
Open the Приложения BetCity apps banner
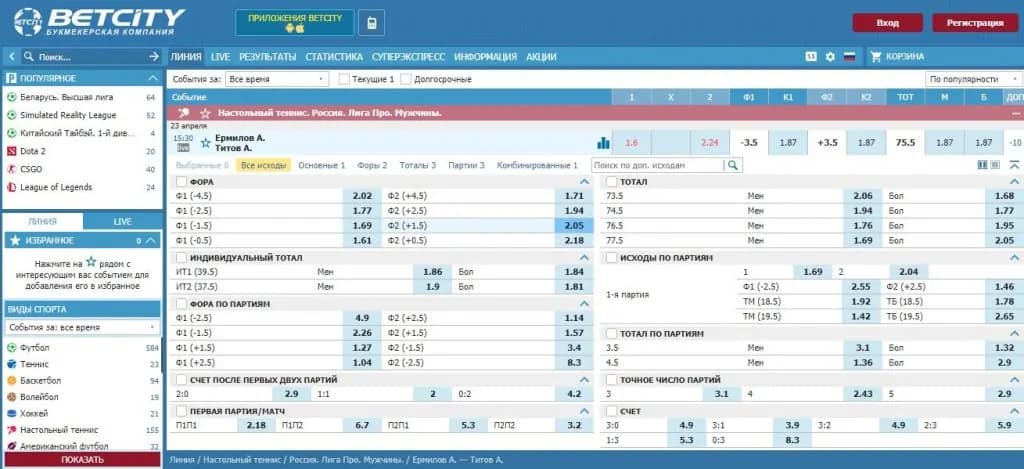pyautogui.click(x=295, y=23)
